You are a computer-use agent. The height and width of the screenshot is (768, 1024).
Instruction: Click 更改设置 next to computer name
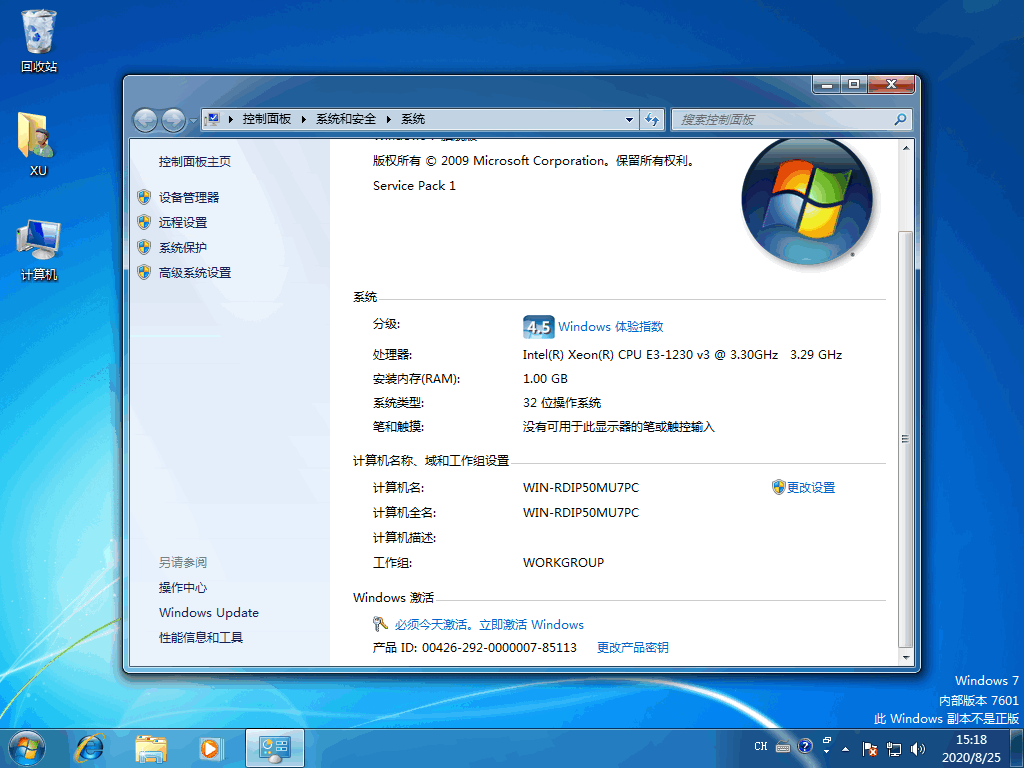pyautogui.click(x=810, y=487)
